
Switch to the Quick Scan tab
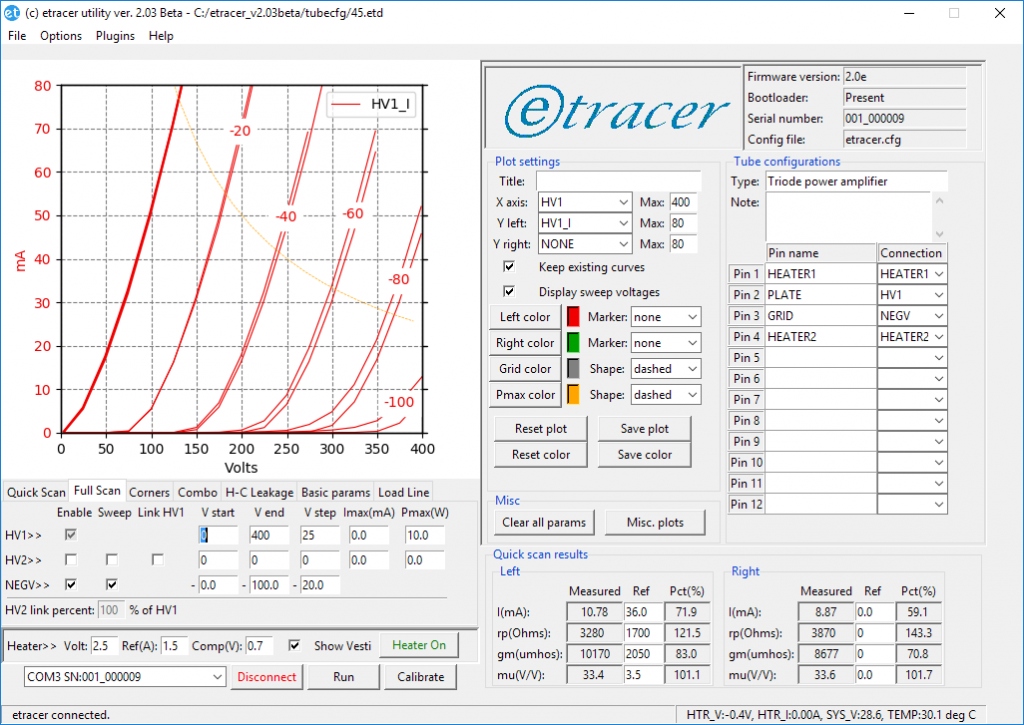(x=36, y=492)
